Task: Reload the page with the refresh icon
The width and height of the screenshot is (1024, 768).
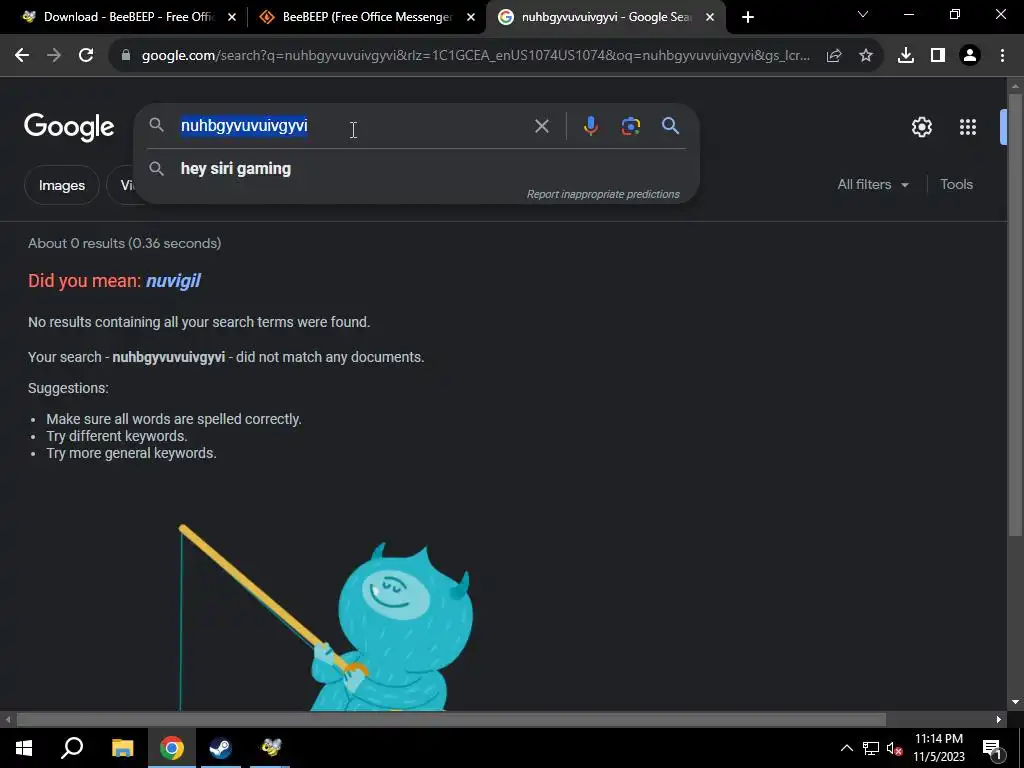Action: [x=86, y=56]
